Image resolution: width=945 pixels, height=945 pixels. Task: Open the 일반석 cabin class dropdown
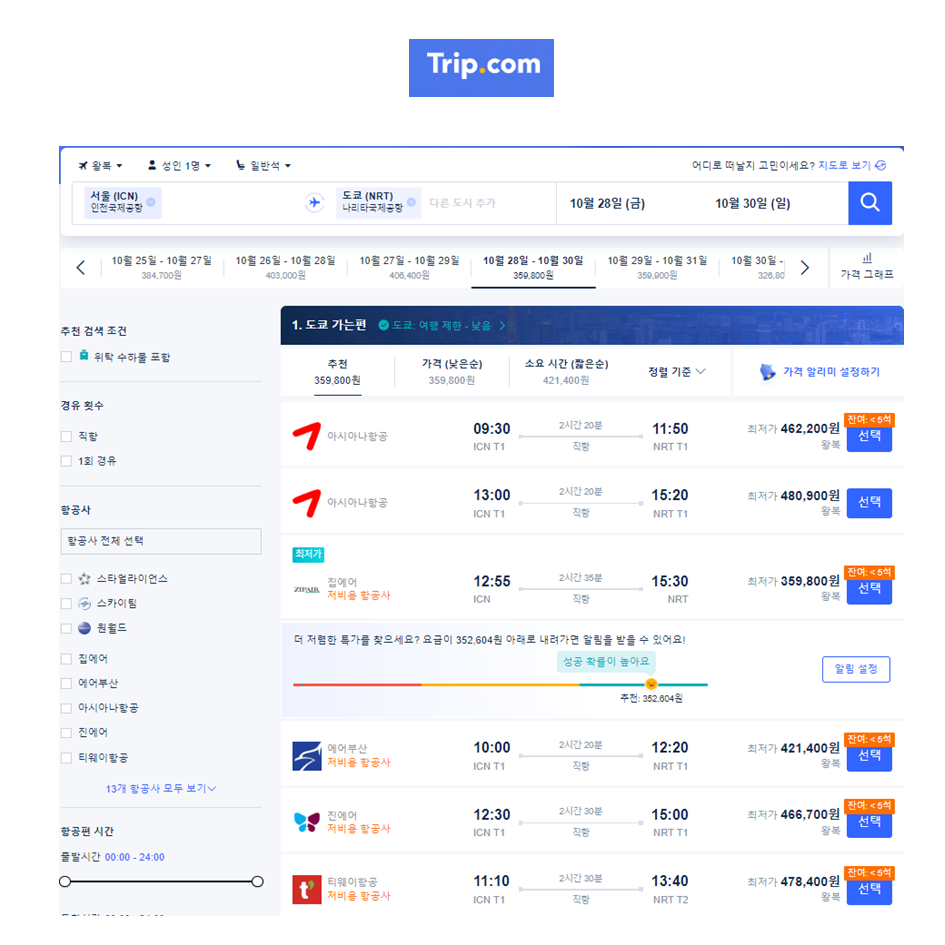(263, 165)
